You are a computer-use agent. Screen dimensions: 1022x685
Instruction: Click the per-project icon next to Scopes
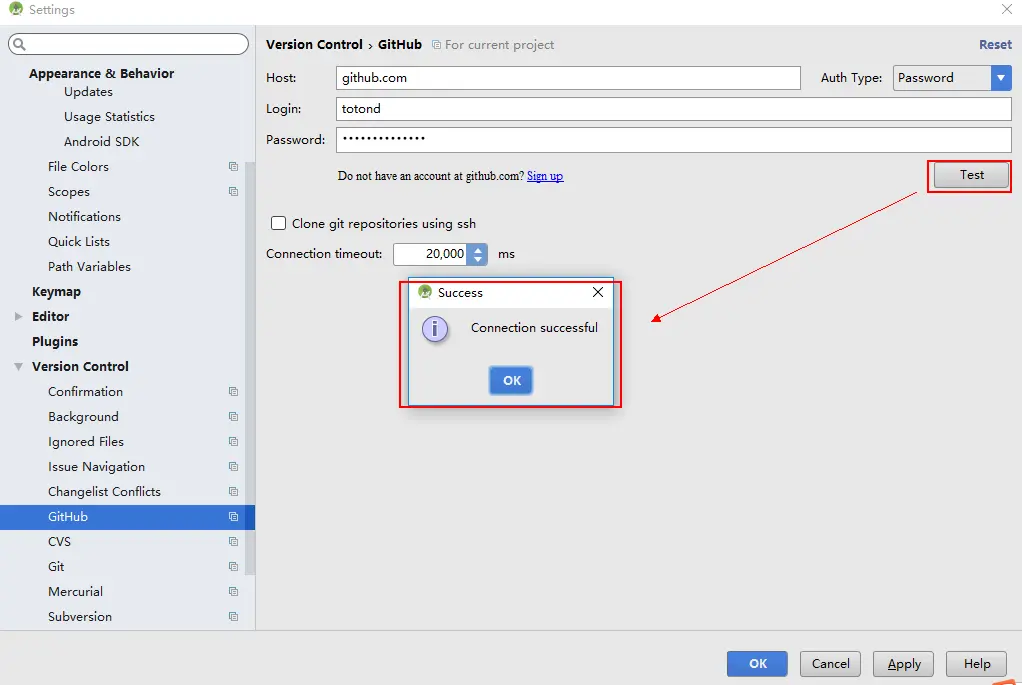(x=233, y=192)
